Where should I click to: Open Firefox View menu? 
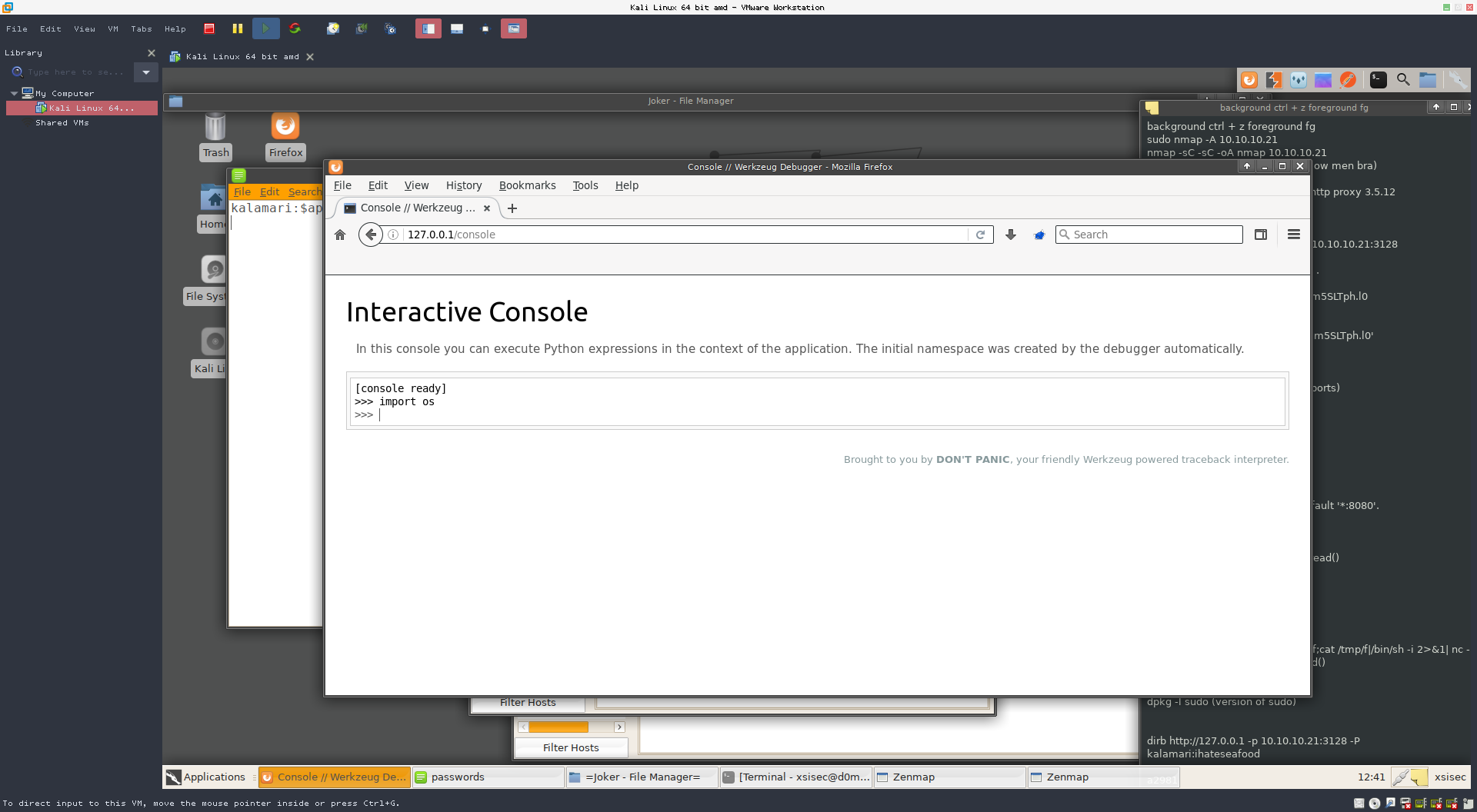[416, 185]
